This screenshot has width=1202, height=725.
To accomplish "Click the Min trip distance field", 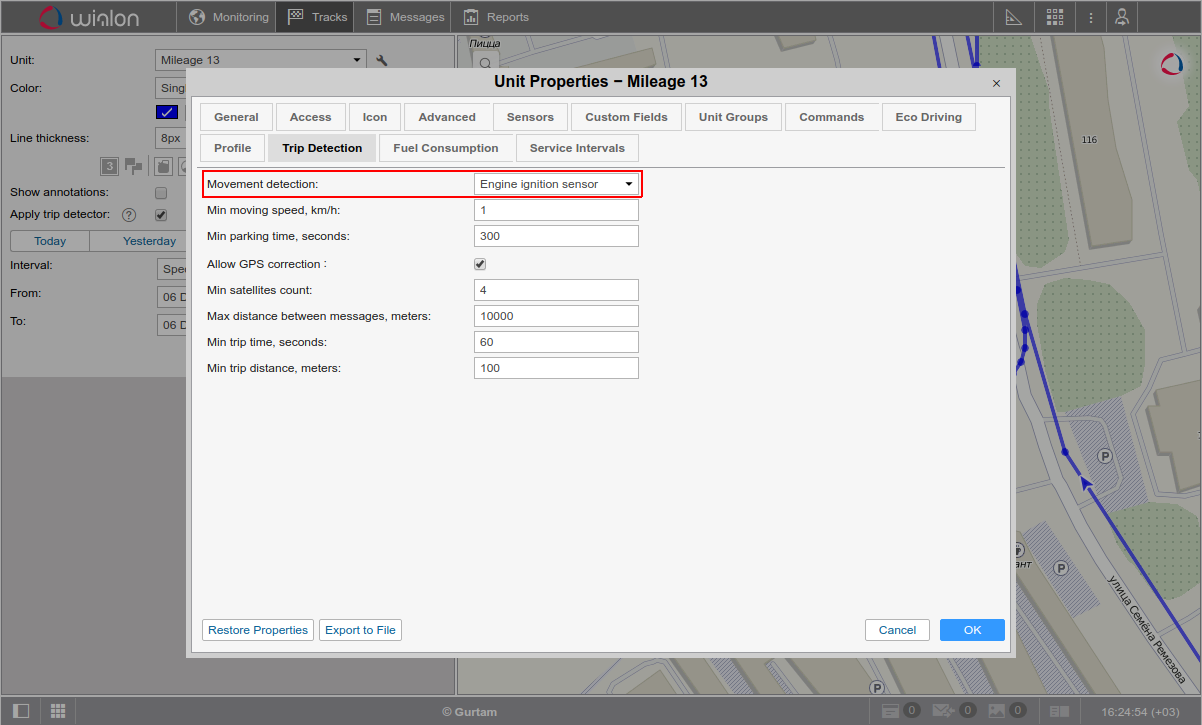I will tap(556, 368).
